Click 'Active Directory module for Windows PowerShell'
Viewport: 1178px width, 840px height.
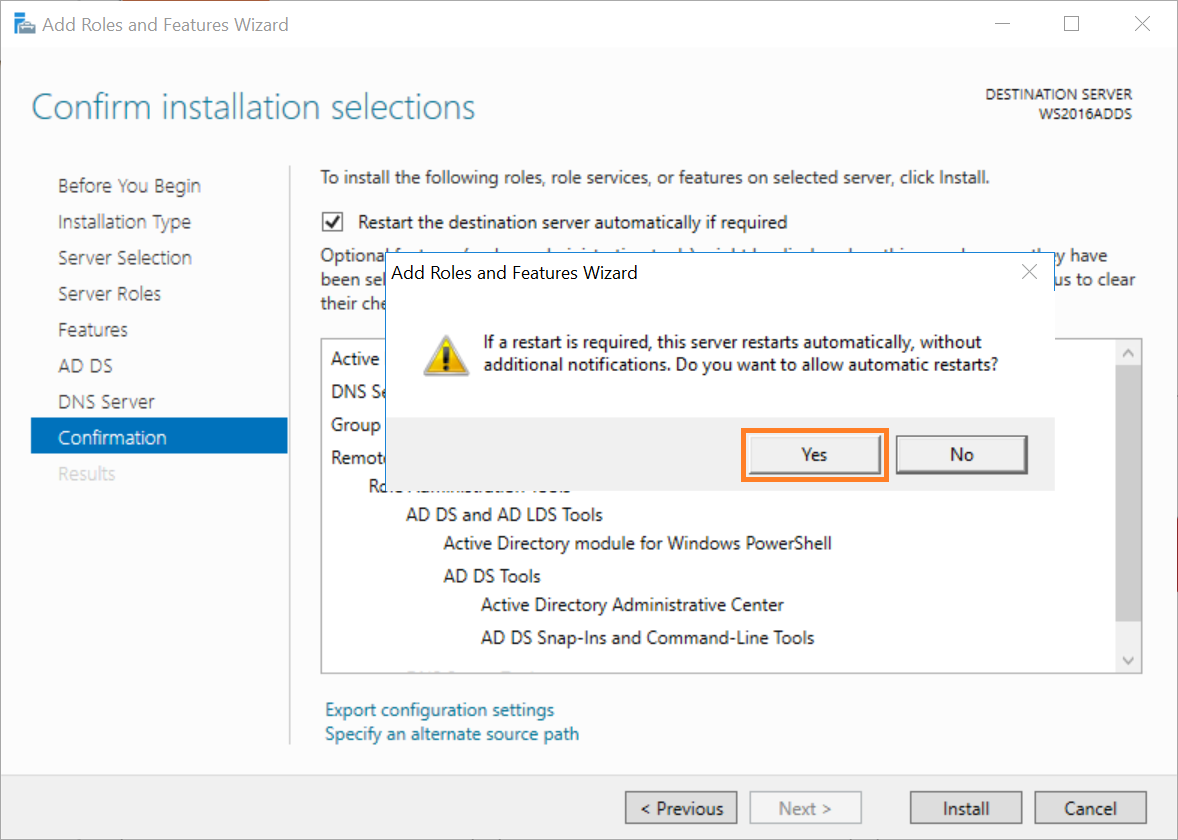(x=637, y=543)
